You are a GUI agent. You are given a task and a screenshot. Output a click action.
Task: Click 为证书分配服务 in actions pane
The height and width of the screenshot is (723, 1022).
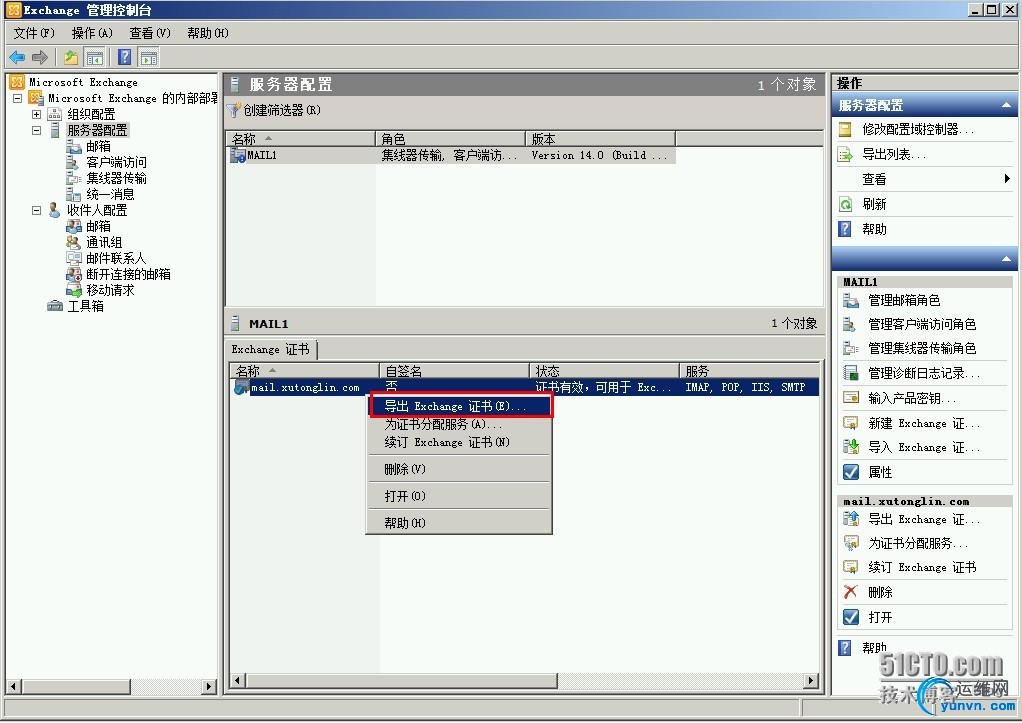coord(918,543)
